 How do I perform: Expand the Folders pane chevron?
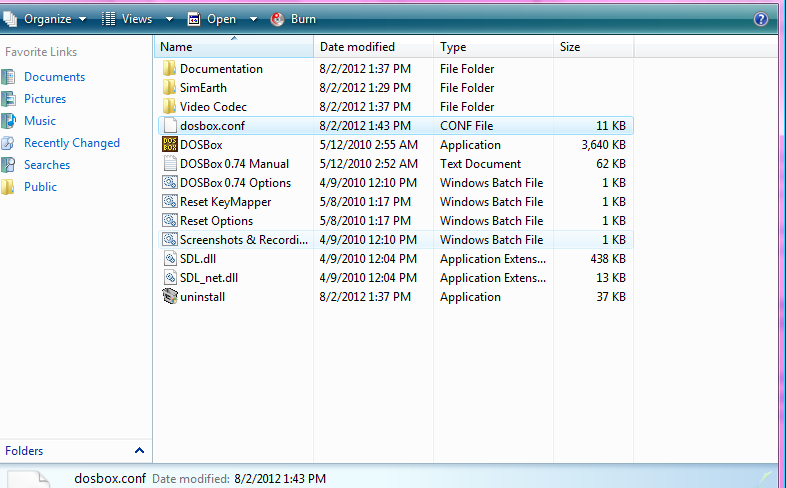139,450
